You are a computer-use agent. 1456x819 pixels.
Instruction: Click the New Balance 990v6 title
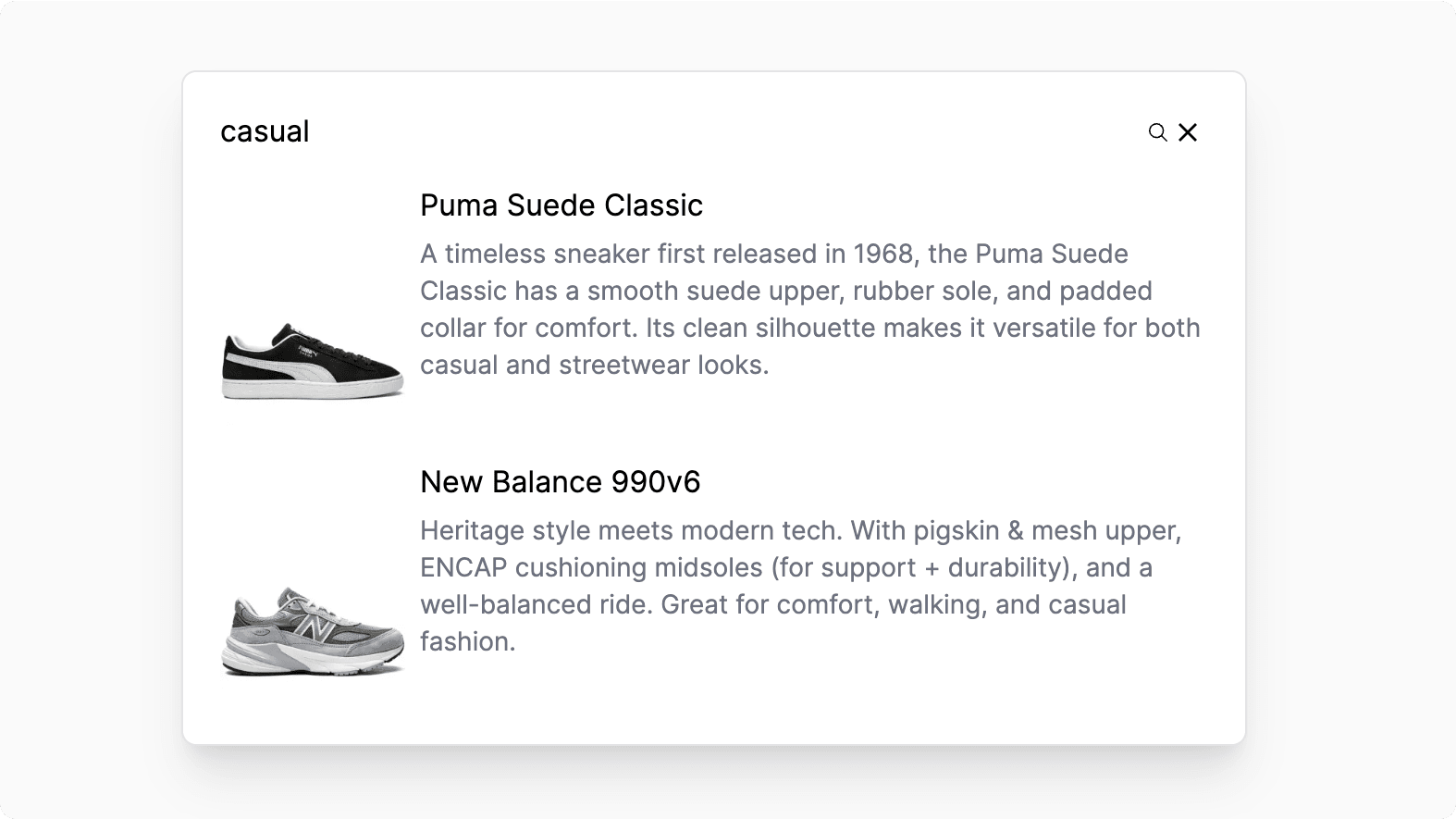[x=560, y=481]
